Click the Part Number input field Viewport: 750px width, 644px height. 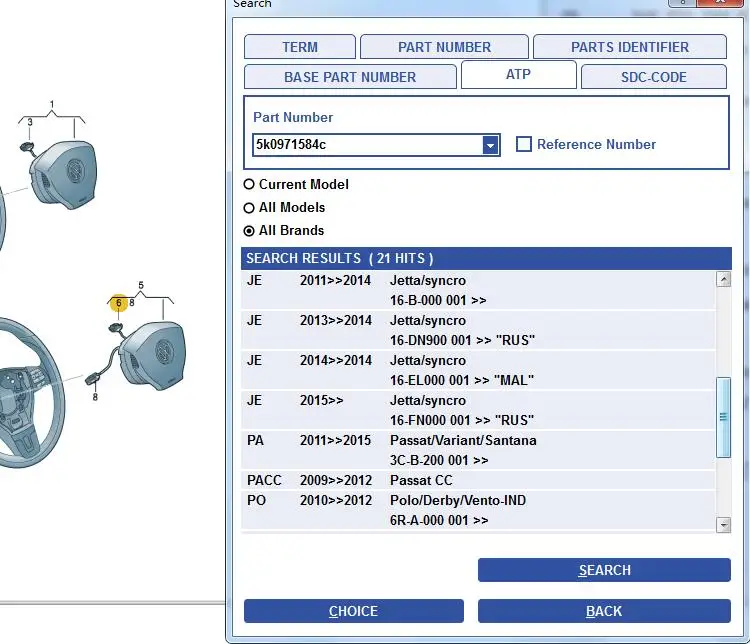coord(367,144)
